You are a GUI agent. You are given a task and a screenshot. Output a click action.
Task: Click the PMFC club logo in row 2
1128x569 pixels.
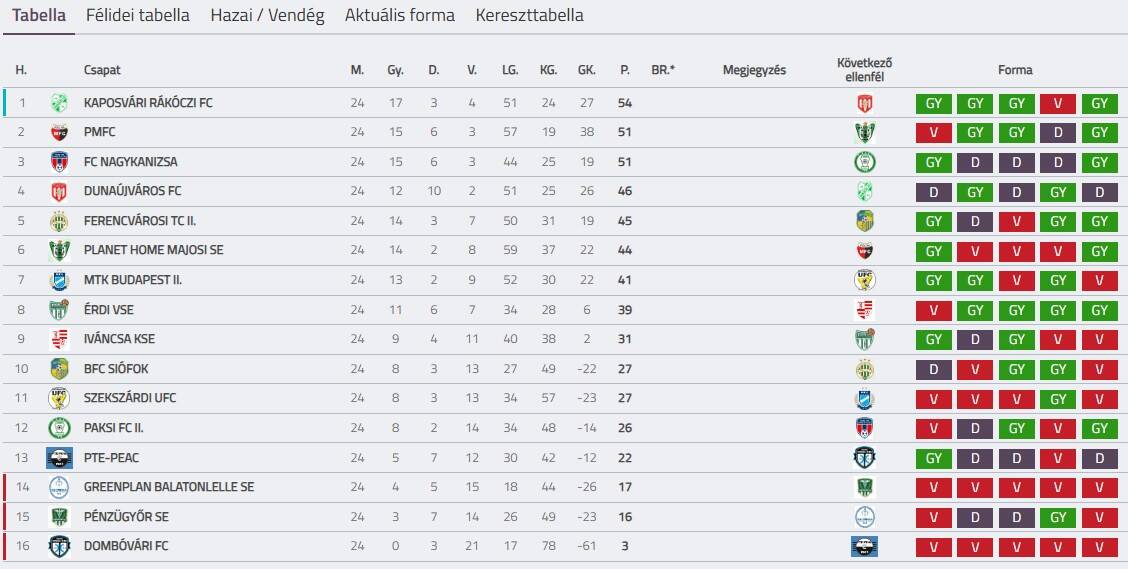(x=59, y=132)
